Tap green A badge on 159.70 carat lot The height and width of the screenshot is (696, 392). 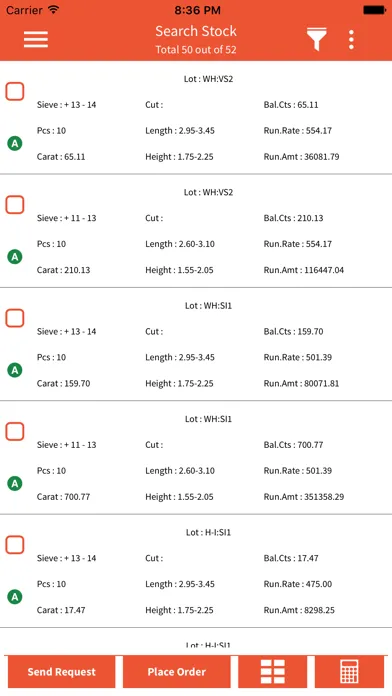pos(15,370)
